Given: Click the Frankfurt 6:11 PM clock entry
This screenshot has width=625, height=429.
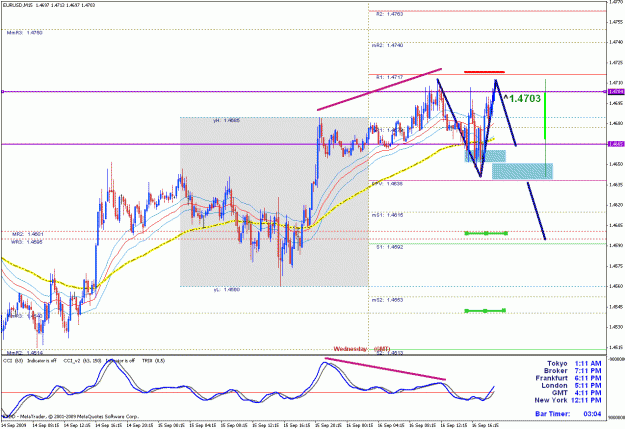Looking at the screenshot, I should pyautogui.click(x=568, y=378).
